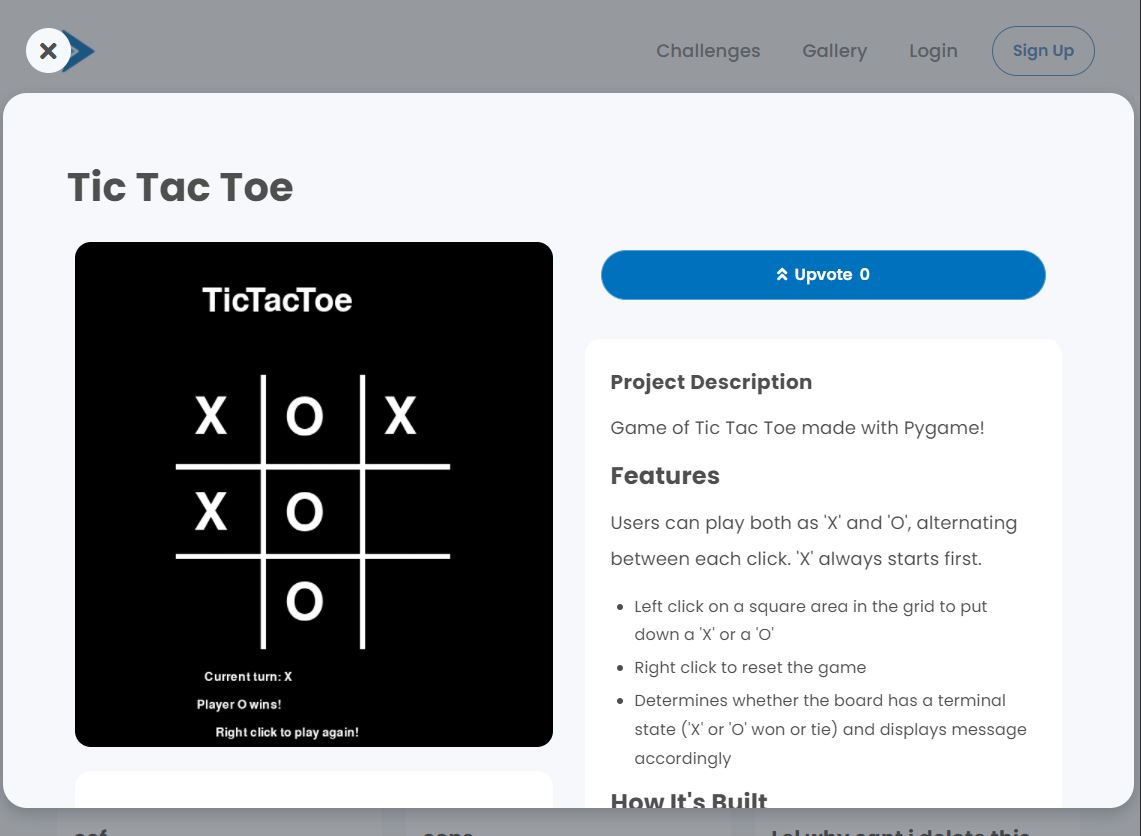
Task: Click the 'Determines whether the board' bullet
Action: [x=830, y=729]
